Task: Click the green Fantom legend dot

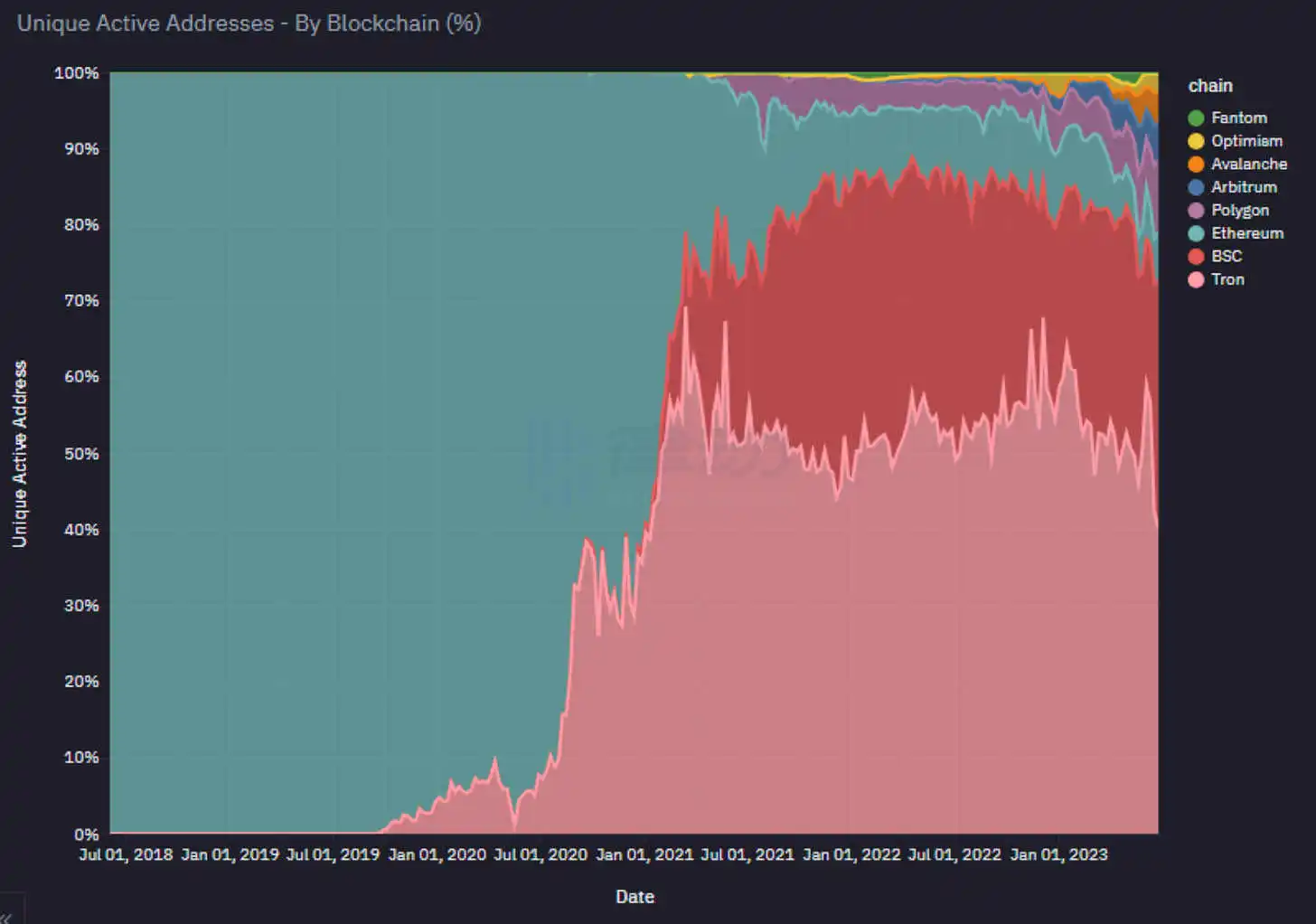Action: (1196, 118)
